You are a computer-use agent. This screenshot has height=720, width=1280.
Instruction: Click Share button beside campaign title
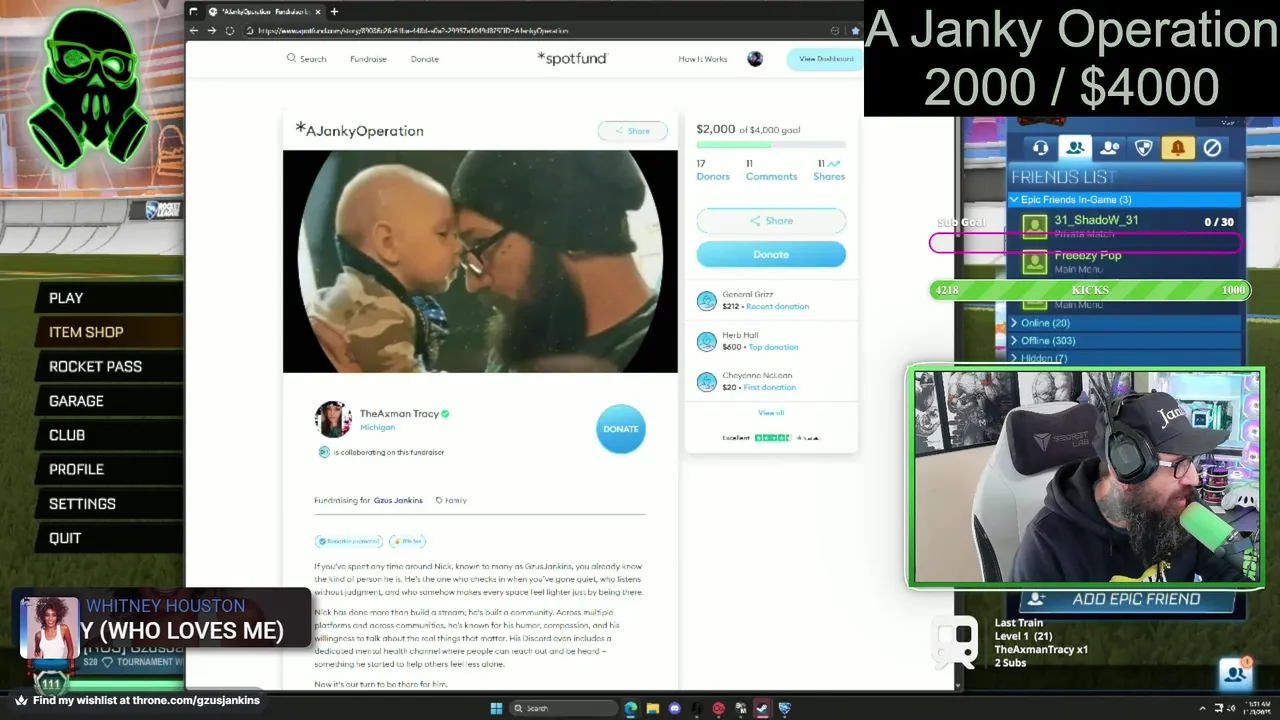pos(632,131)
